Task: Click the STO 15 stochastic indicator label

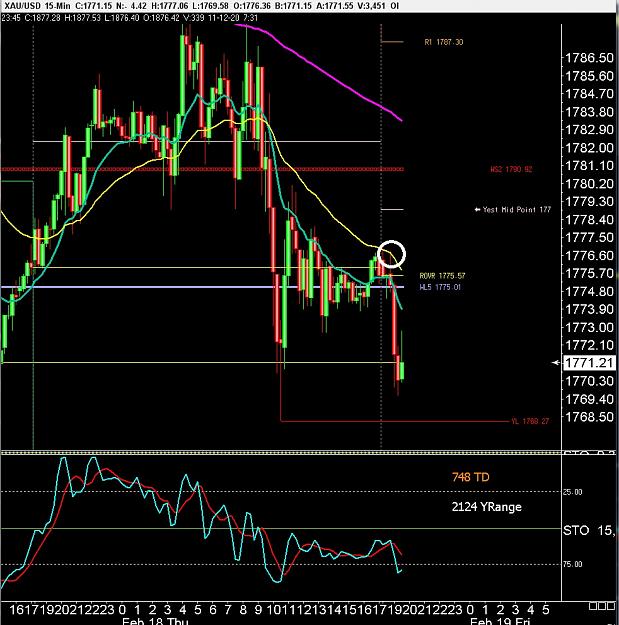Action: click(x=589, y=531)
